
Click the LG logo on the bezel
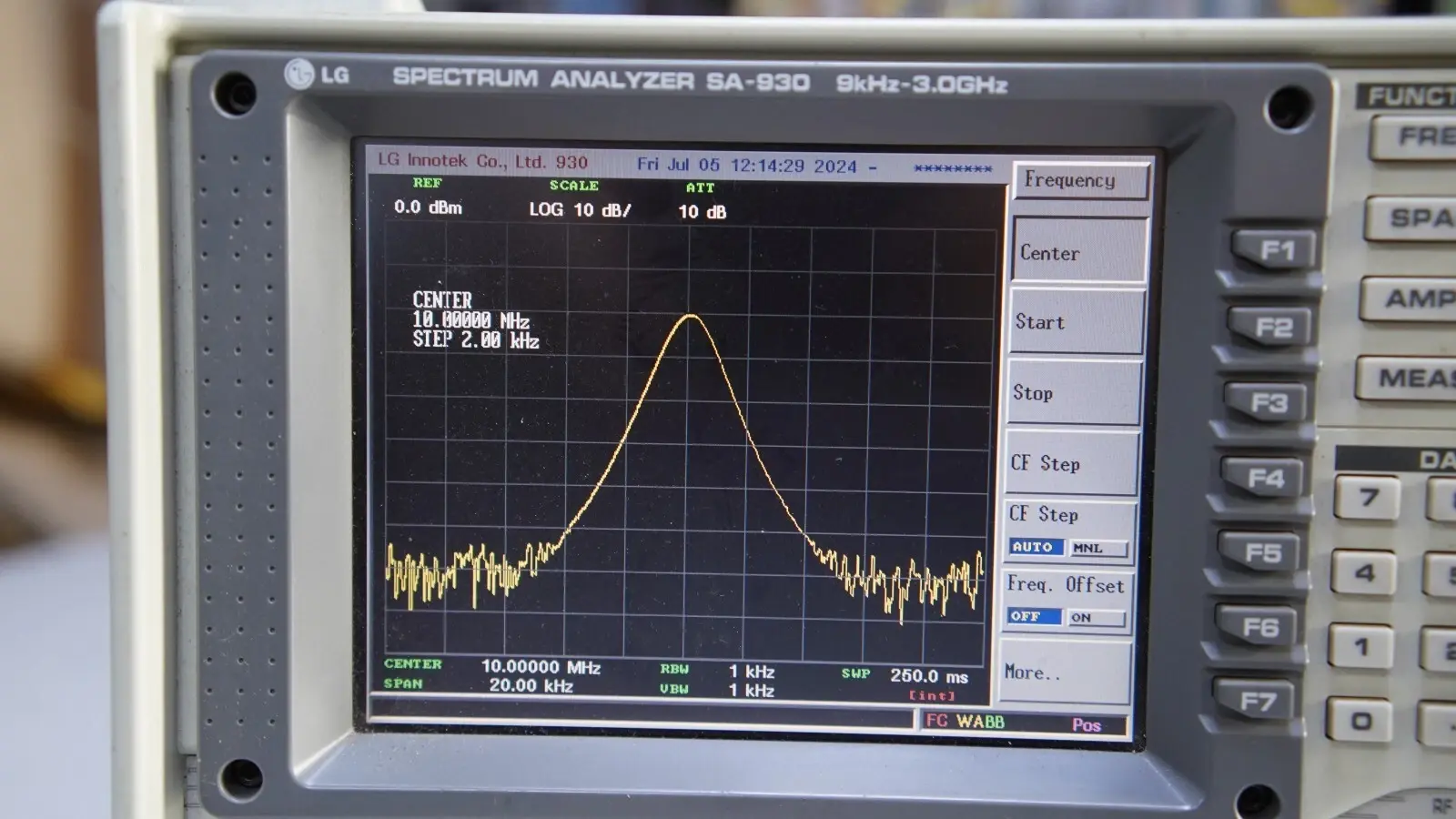pos(317,74)
